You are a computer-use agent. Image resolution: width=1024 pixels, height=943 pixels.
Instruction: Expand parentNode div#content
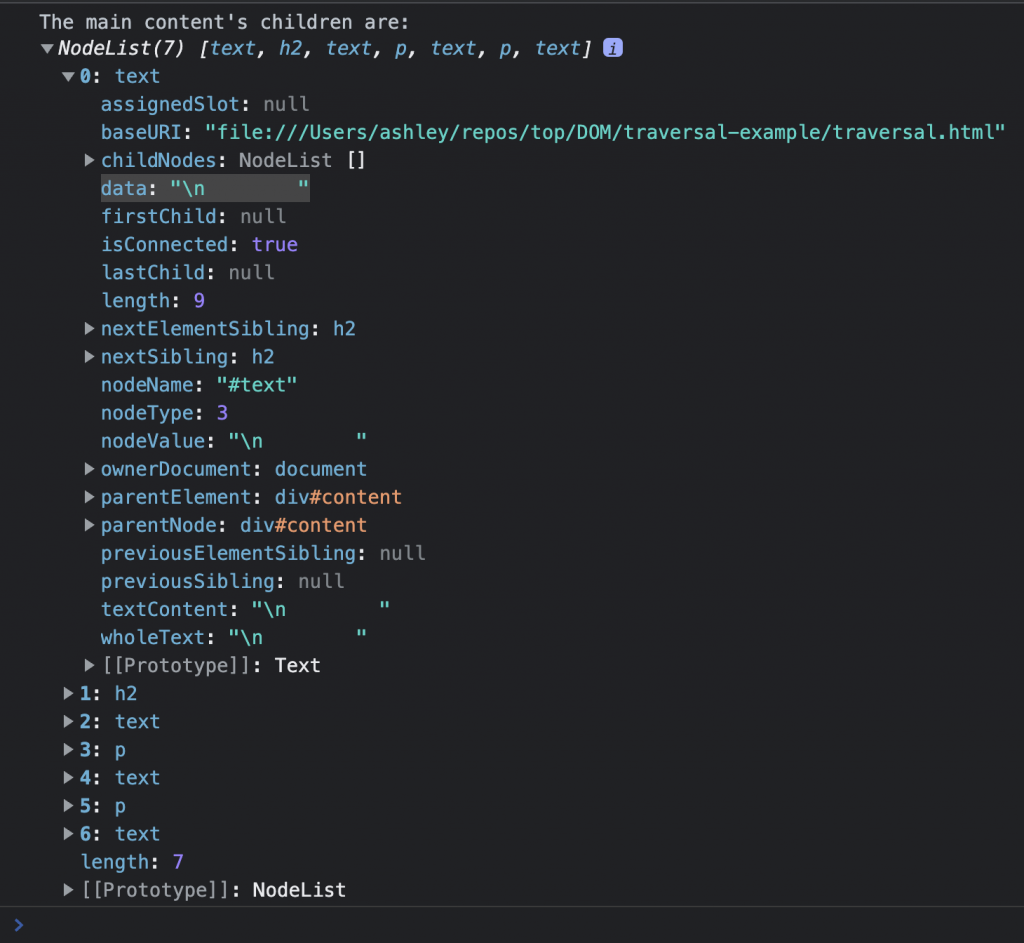(90, 525)
